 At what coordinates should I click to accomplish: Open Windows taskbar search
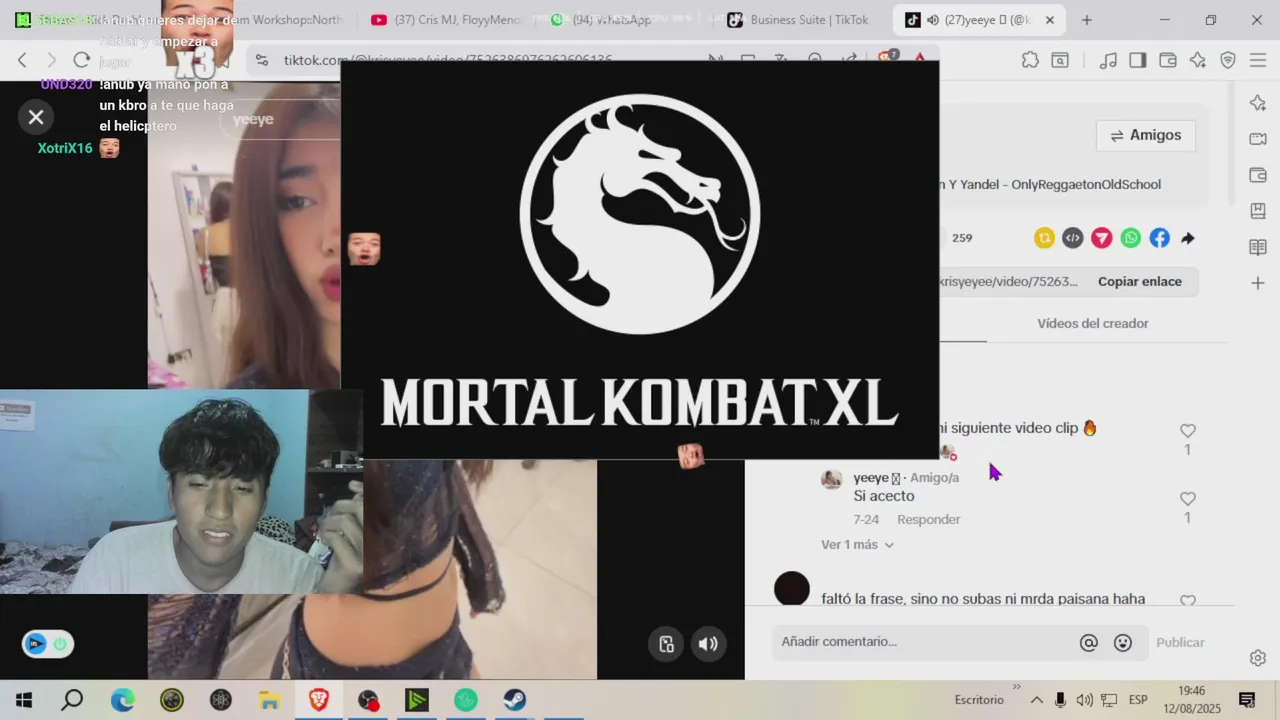[x=72, y=700]
